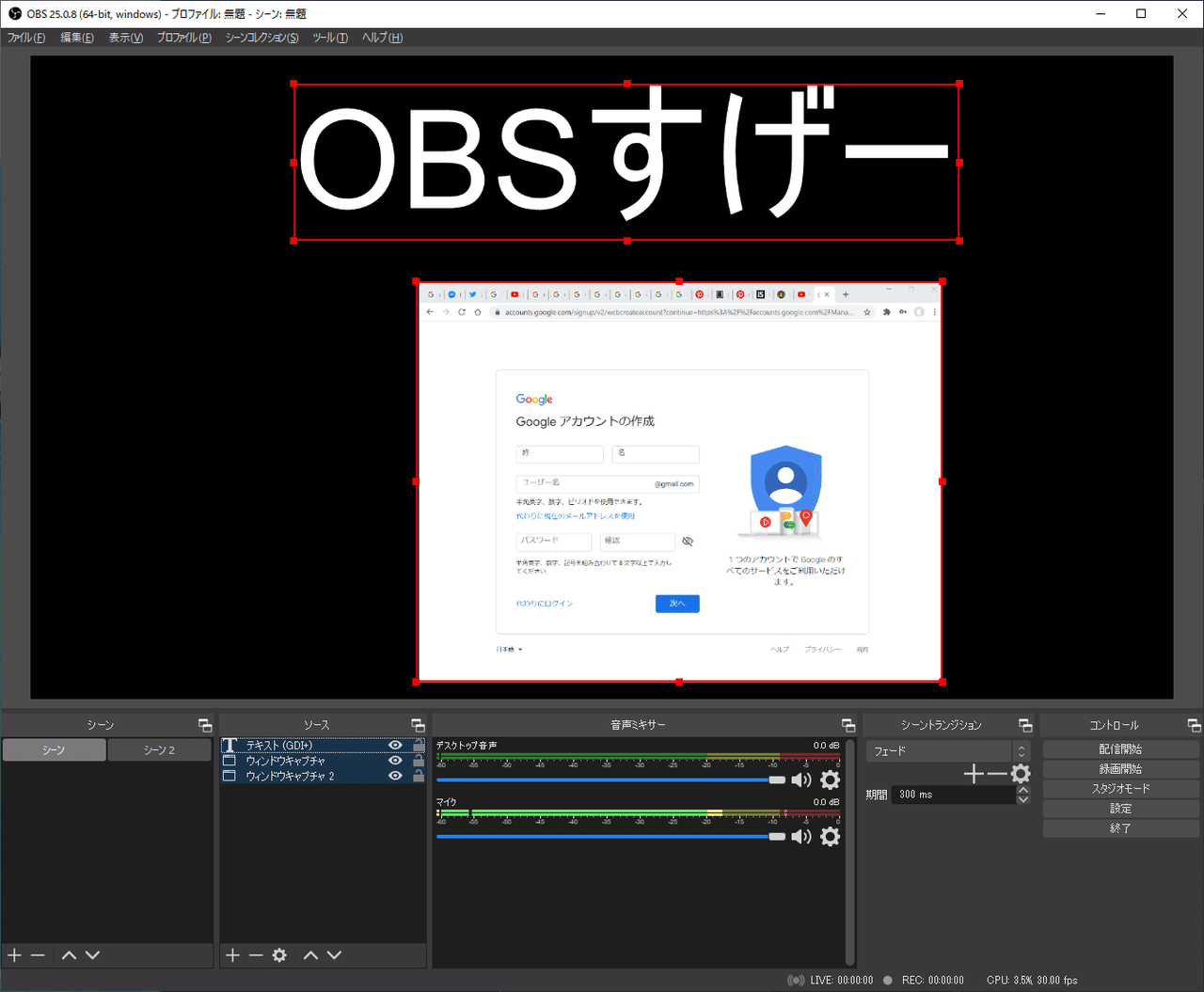Undock the シーントランジション panel

point(1025,725)
